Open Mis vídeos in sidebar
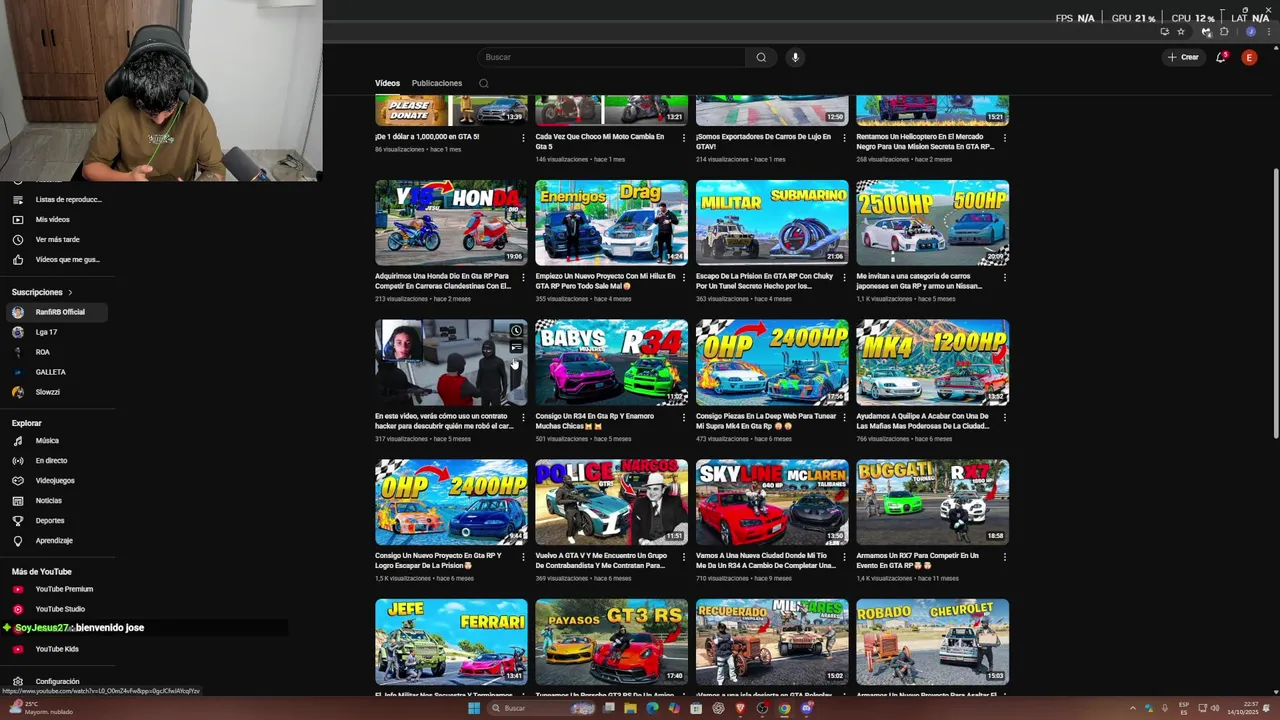Image resolution: width=1280 pixels, height=720 pixels. click(x=57, y=219)
